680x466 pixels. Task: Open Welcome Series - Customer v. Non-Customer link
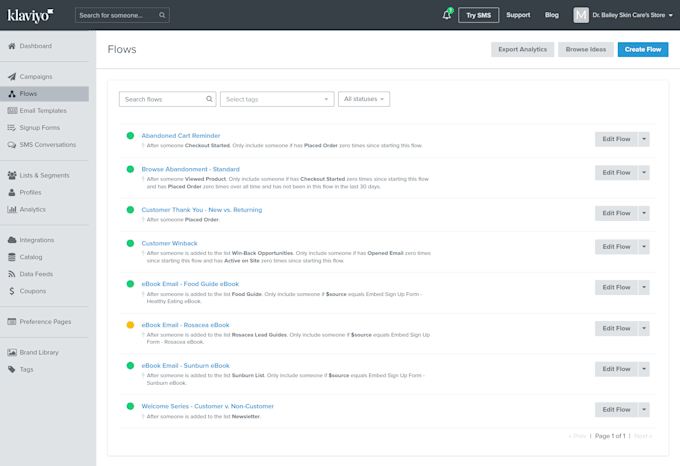pos(208,406)
